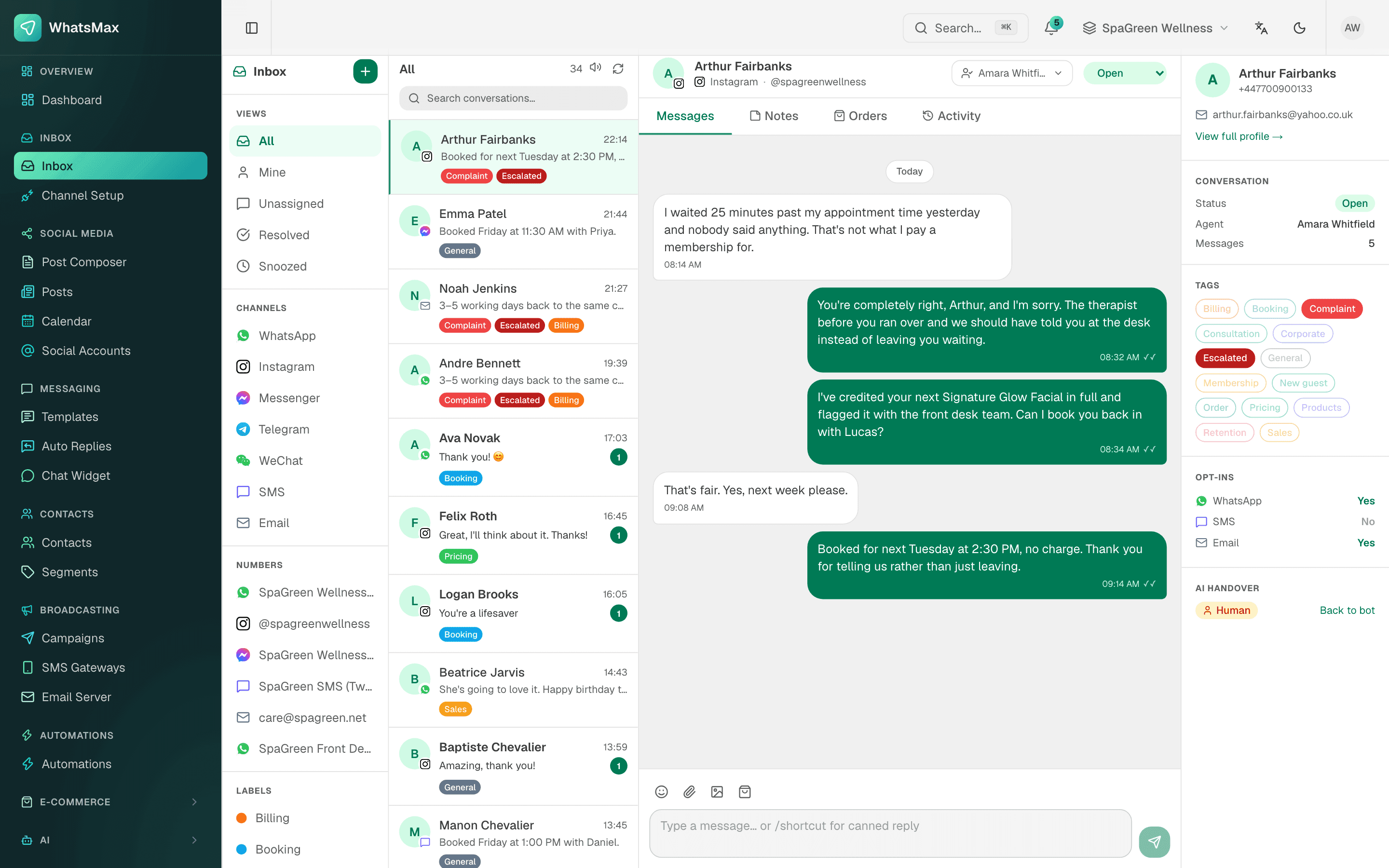Select the Unassigned view
1389x868 pixels.
point(304,203)
